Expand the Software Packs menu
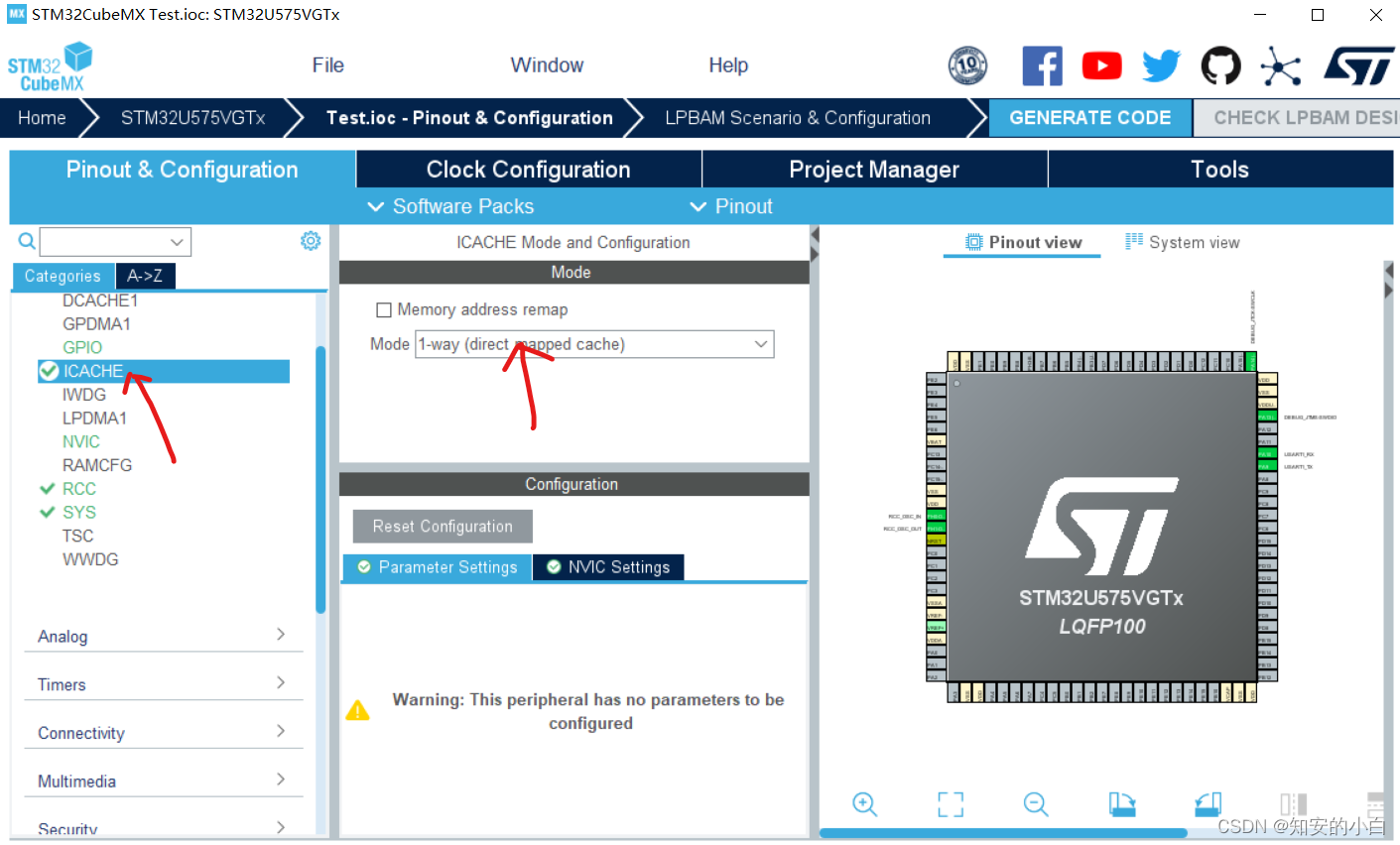1400x845 pixels. coord(450,206)
